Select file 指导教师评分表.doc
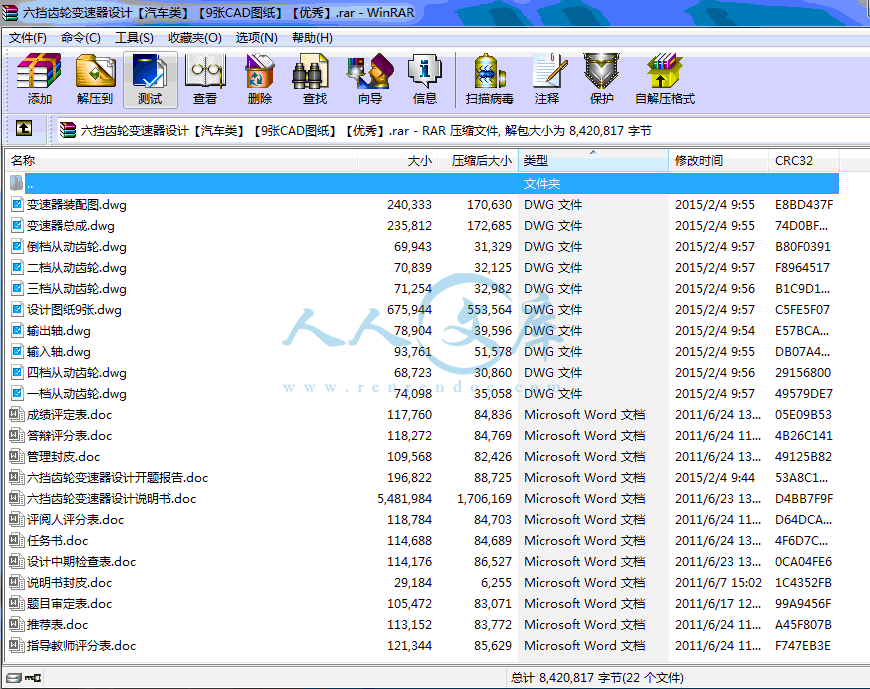 point(82,646)
